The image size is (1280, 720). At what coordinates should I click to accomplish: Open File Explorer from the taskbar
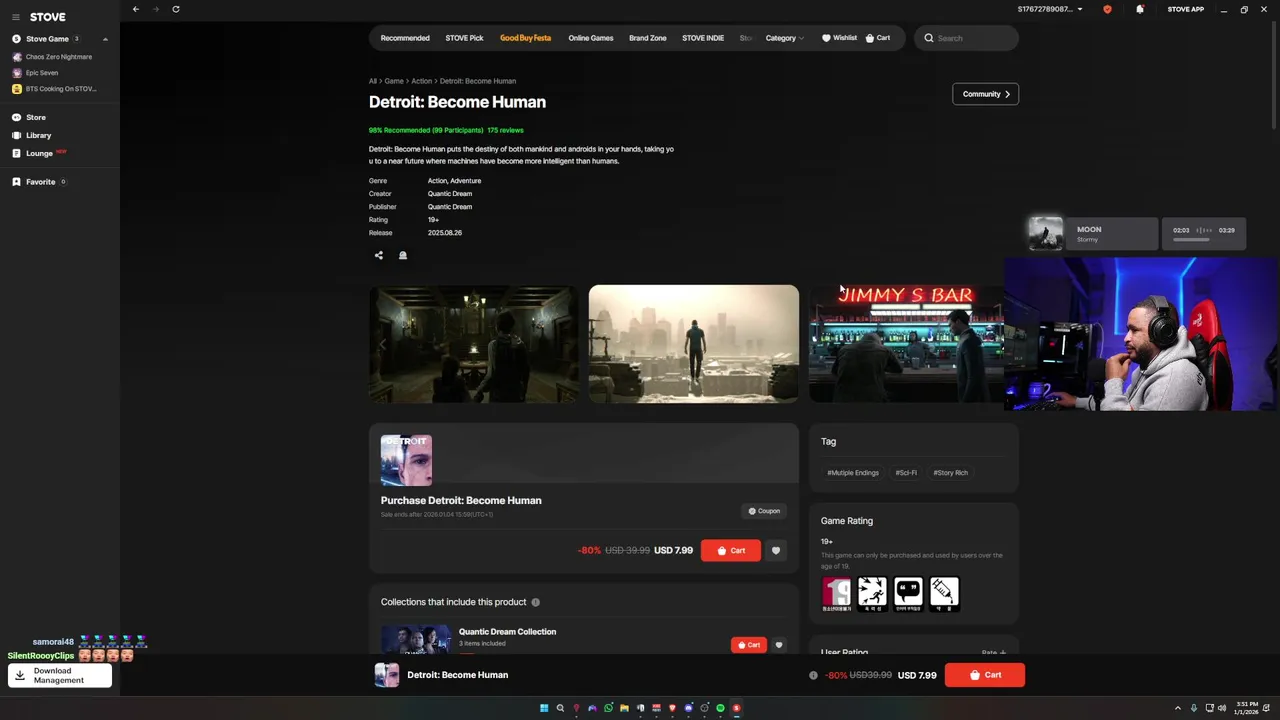(624, 708)
